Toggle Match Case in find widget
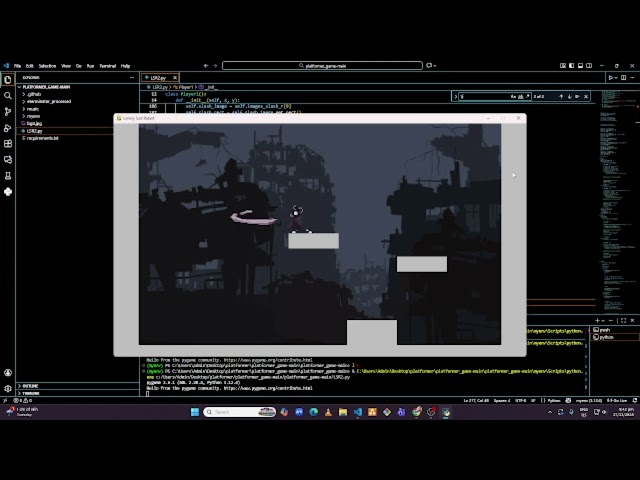This screenshot has width=640, height=480. tap(513, 97)
